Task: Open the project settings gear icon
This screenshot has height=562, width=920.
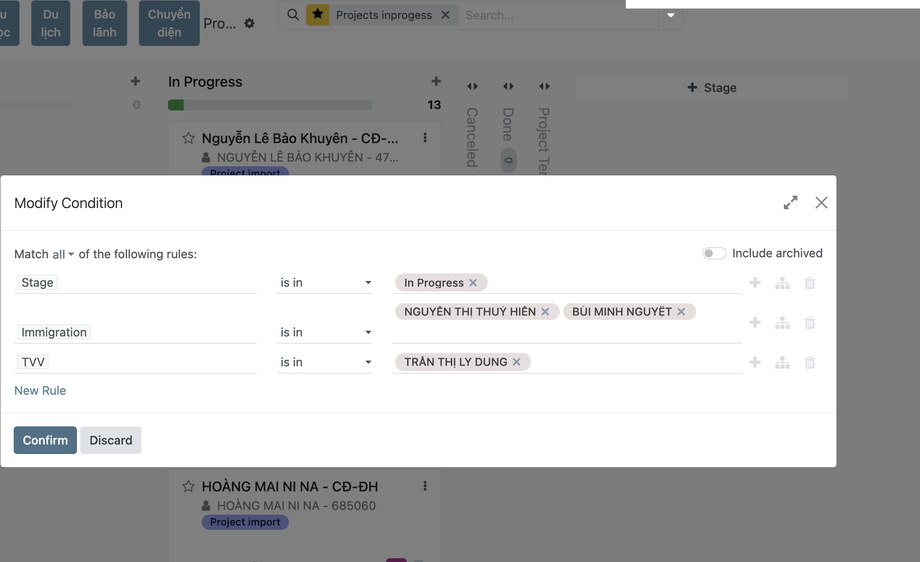Action: (x=249, y=23)
